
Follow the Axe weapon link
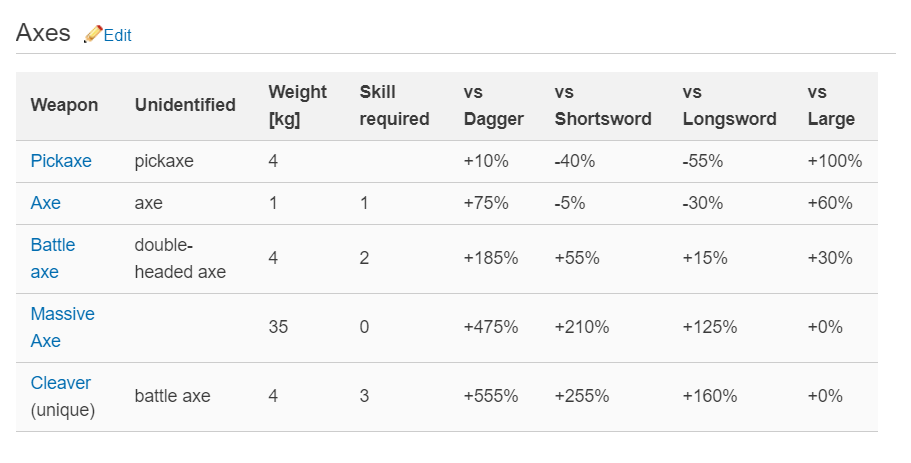pos(46,203)
